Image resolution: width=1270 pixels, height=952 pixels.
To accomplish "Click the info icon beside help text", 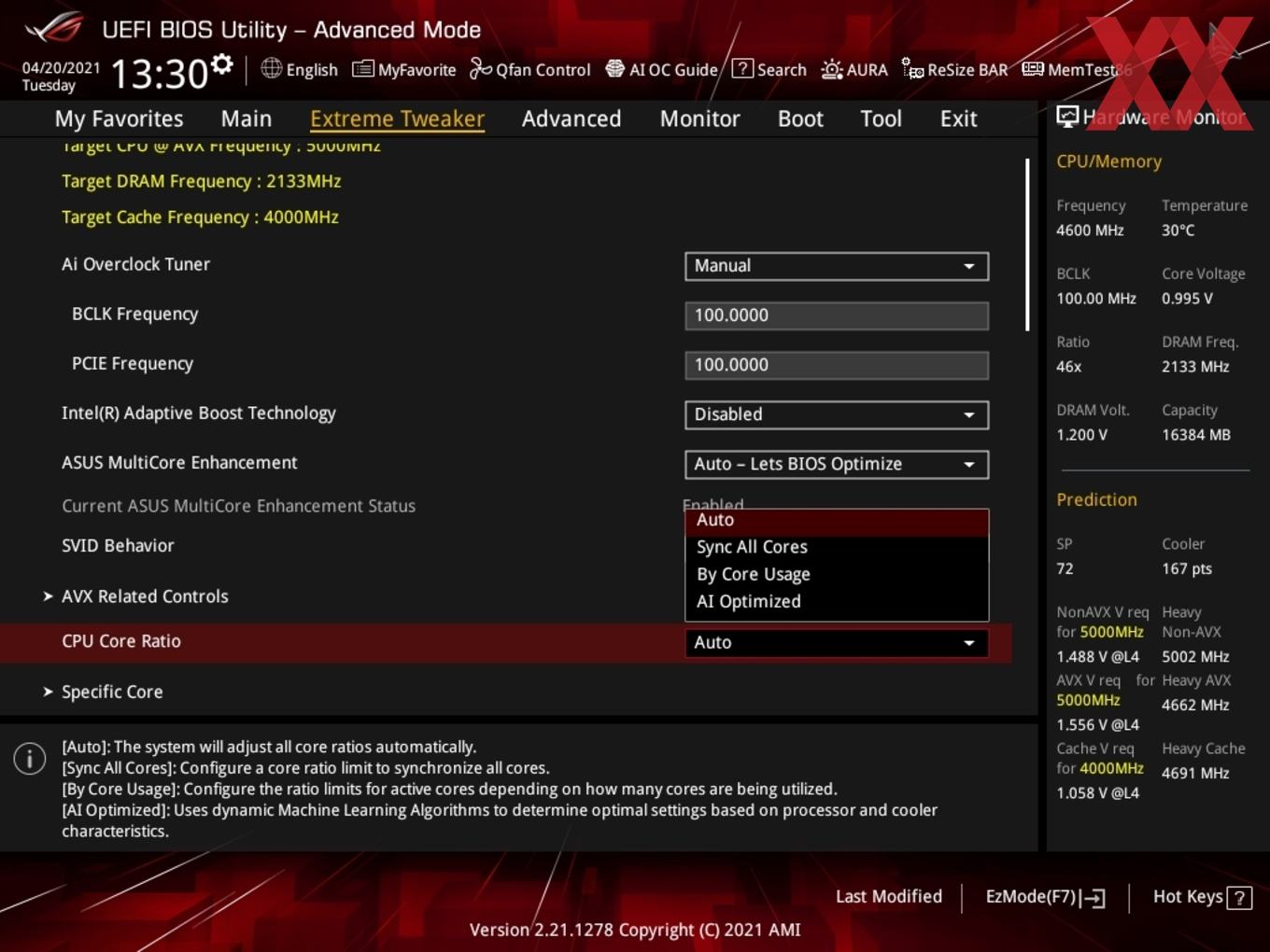I will click(30, 759).
